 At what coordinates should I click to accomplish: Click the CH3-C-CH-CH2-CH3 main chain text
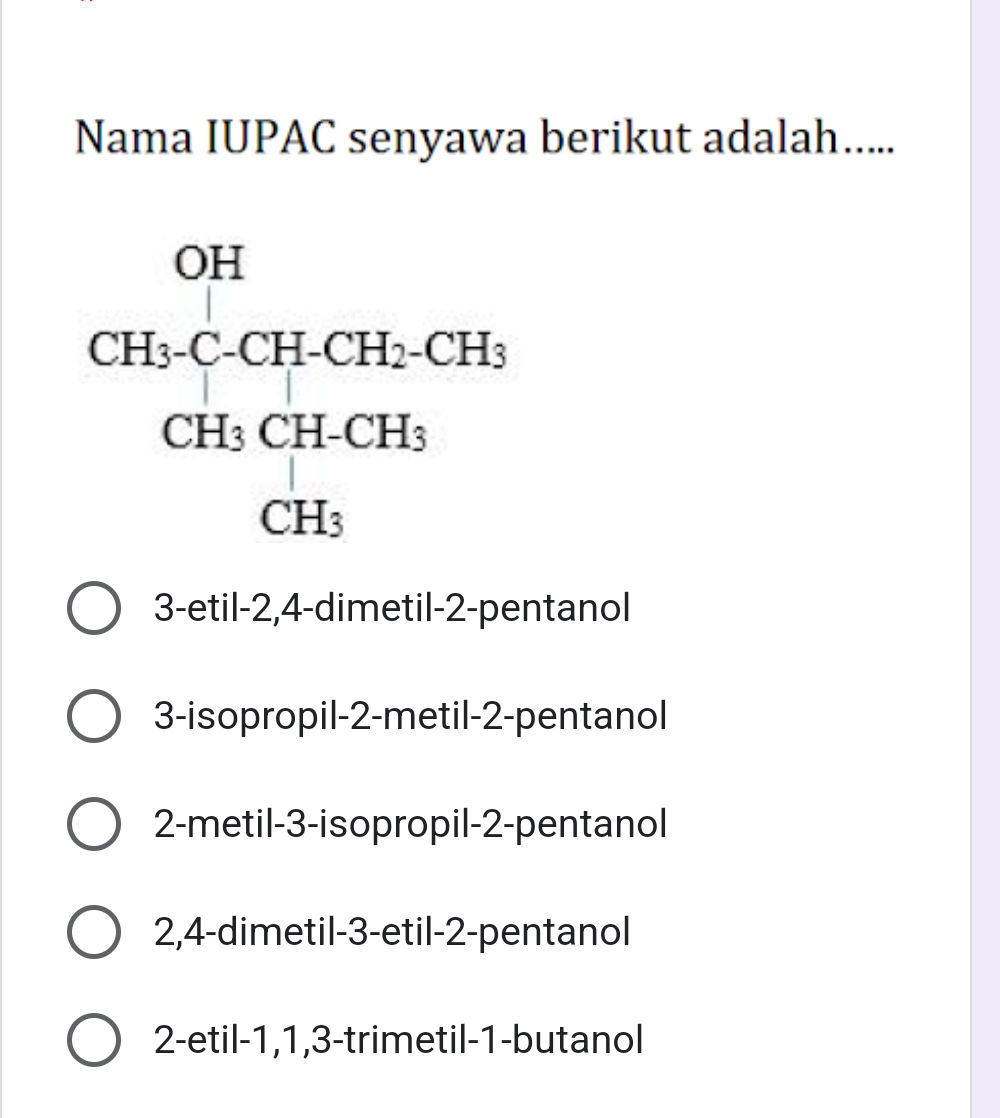point(297,349)
